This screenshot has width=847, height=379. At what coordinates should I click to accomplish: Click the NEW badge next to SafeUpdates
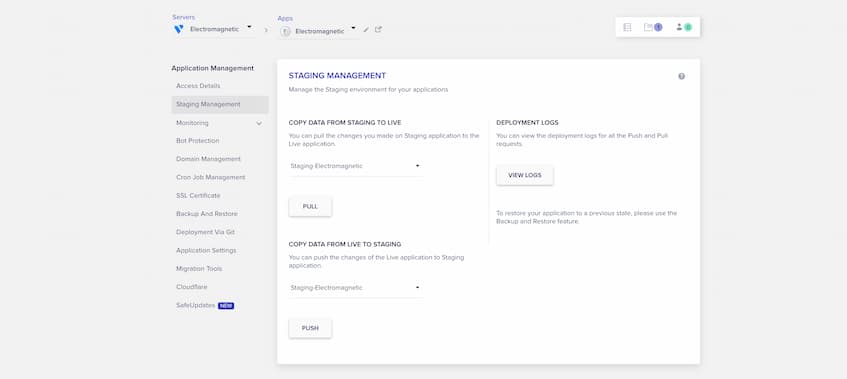point(226,306)
